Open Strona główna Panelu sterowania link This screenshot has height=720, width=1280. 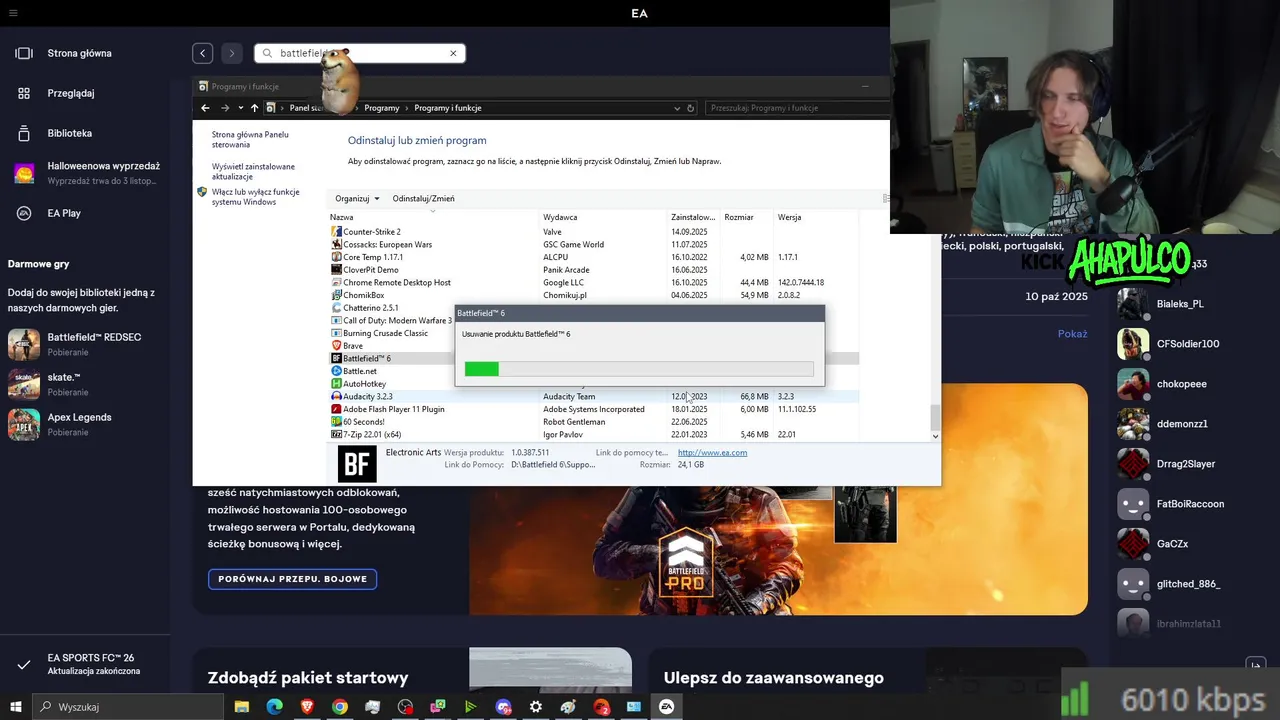(x=250, y=139)
